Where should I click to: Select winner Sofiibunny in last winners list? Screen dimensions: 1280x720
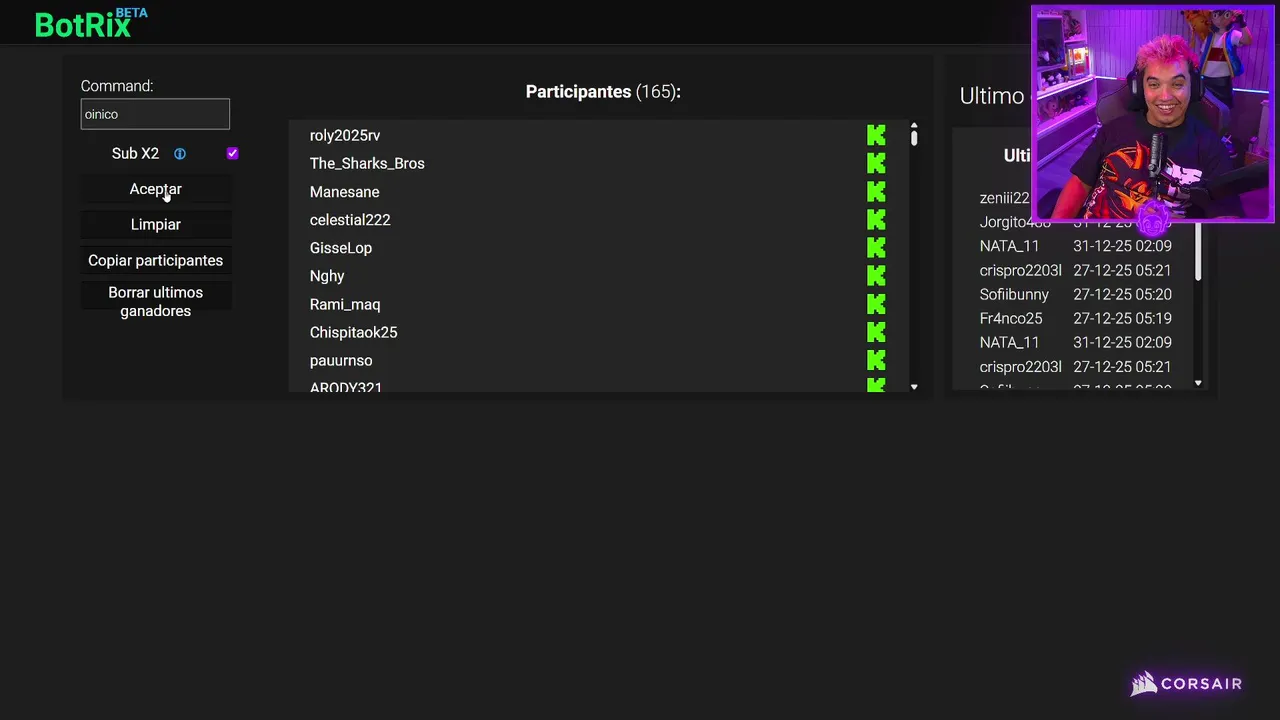[x=1014, y=294]
